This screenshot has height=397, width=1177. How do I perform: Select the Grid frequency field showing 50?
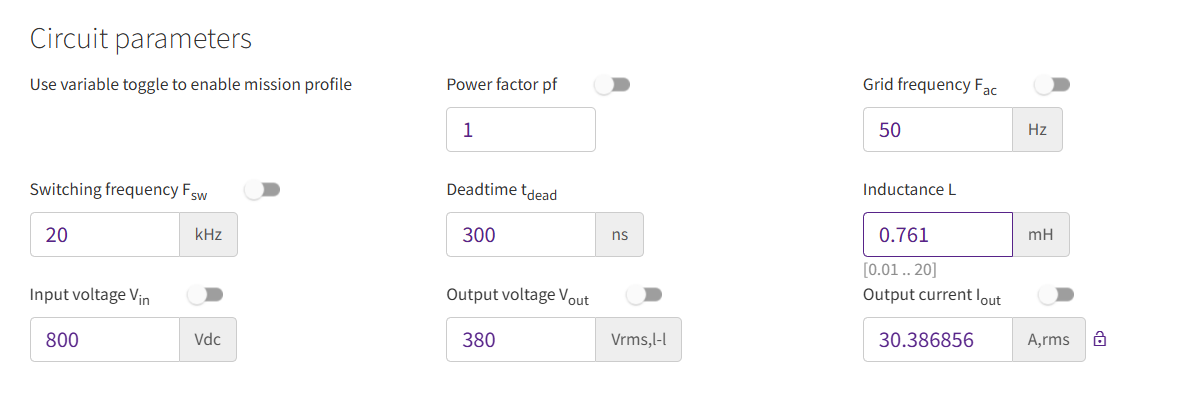point(938,130)
